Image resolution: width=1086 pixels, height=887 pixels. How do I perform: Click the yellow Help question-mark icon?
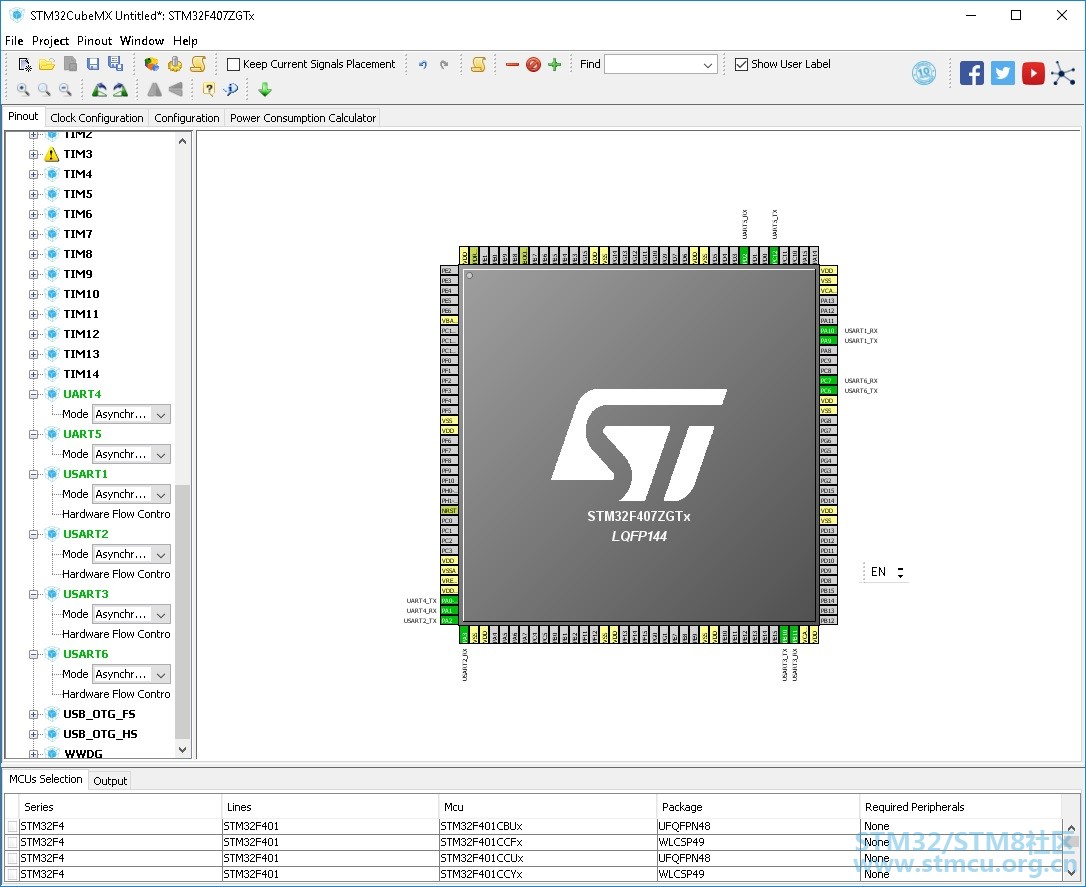[208, 89]
